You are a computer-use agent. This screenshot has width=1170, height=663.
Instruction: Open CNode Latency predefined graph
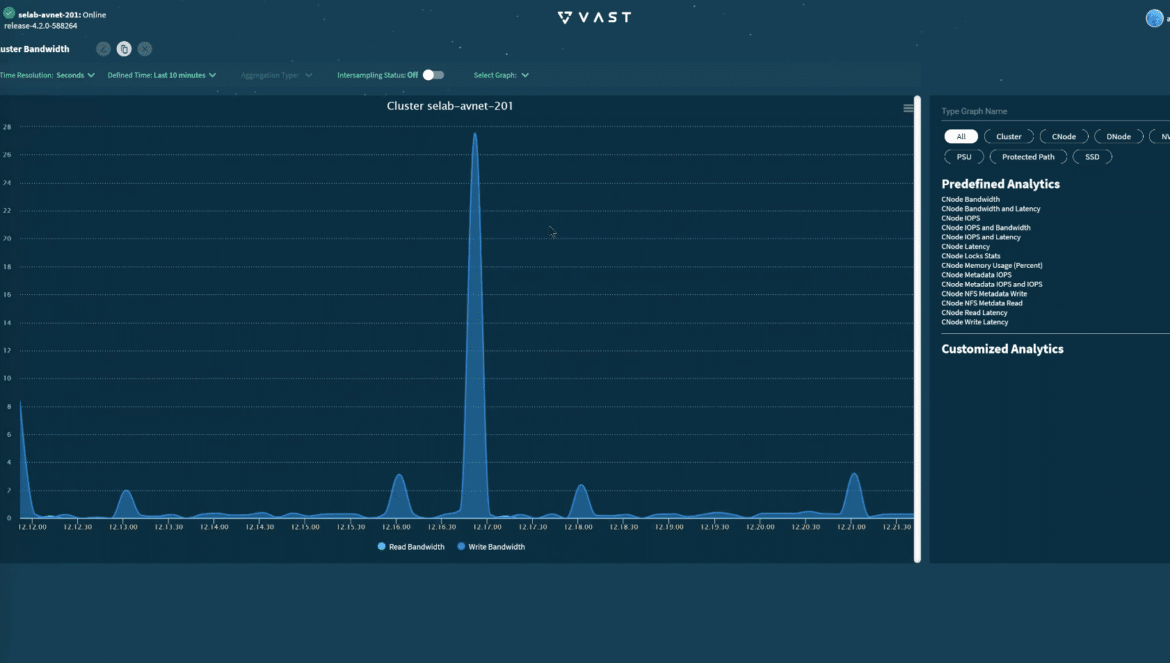(966, 247)
